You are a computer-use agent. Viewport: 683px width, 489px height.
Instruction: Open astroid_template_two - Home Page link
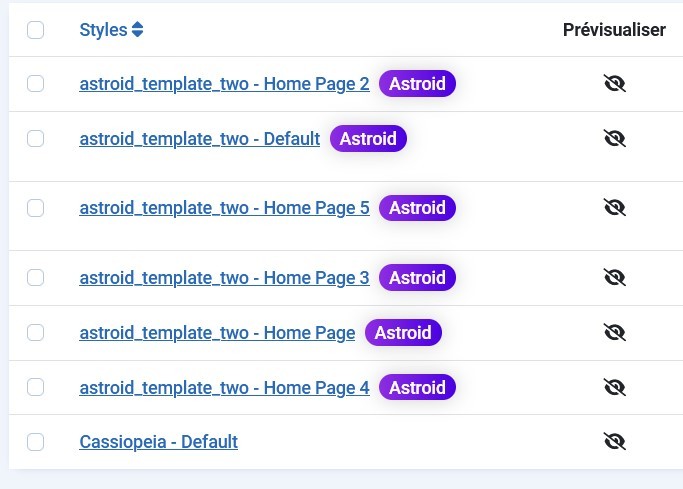[217, 333]
